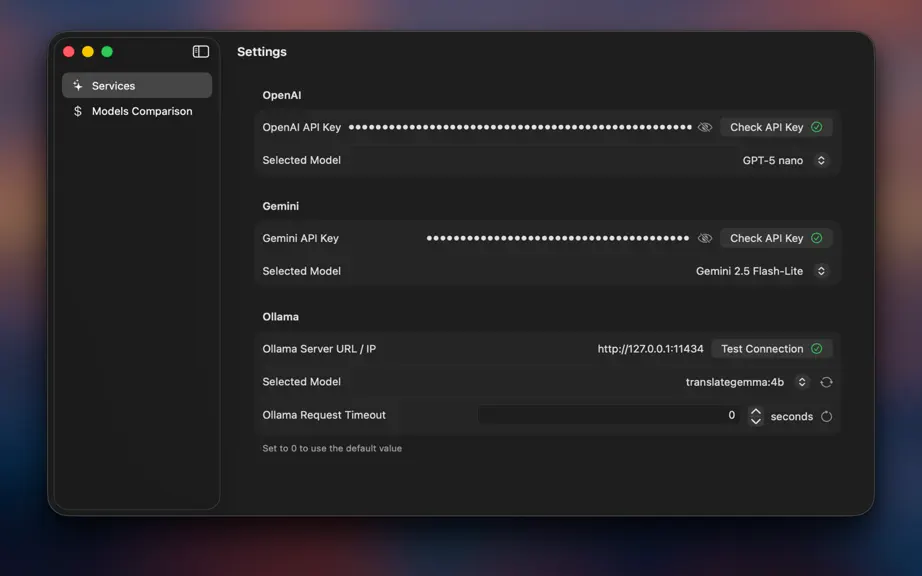Click the Settings title text

(x=262, y=52)
